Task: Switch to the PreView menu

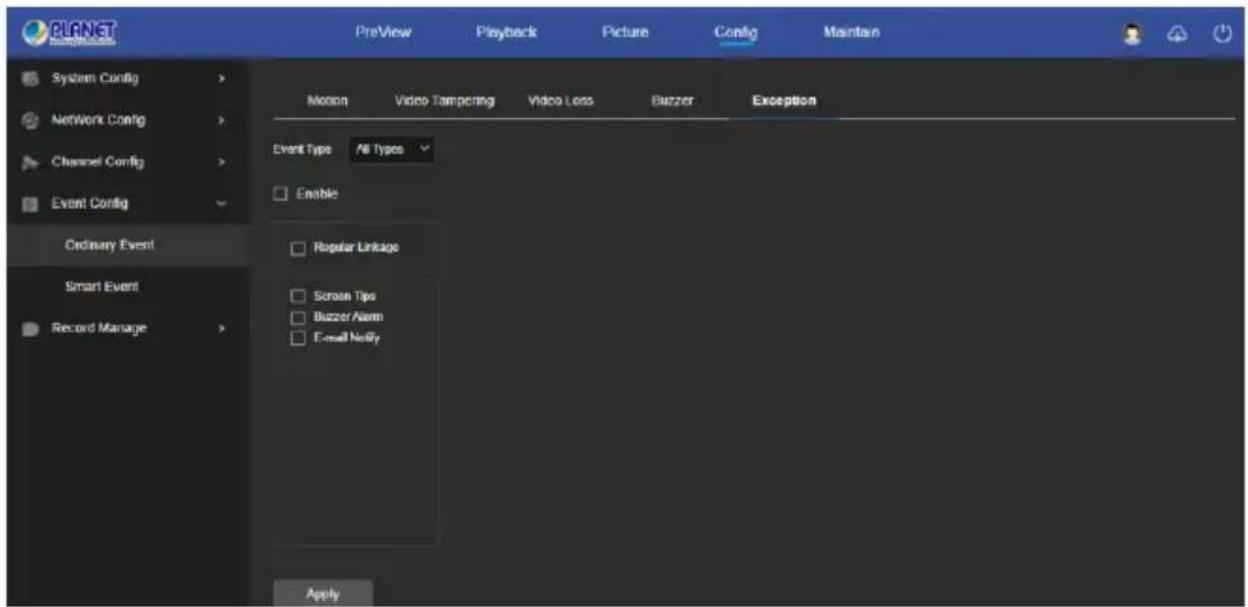Action: pos(384,32)
